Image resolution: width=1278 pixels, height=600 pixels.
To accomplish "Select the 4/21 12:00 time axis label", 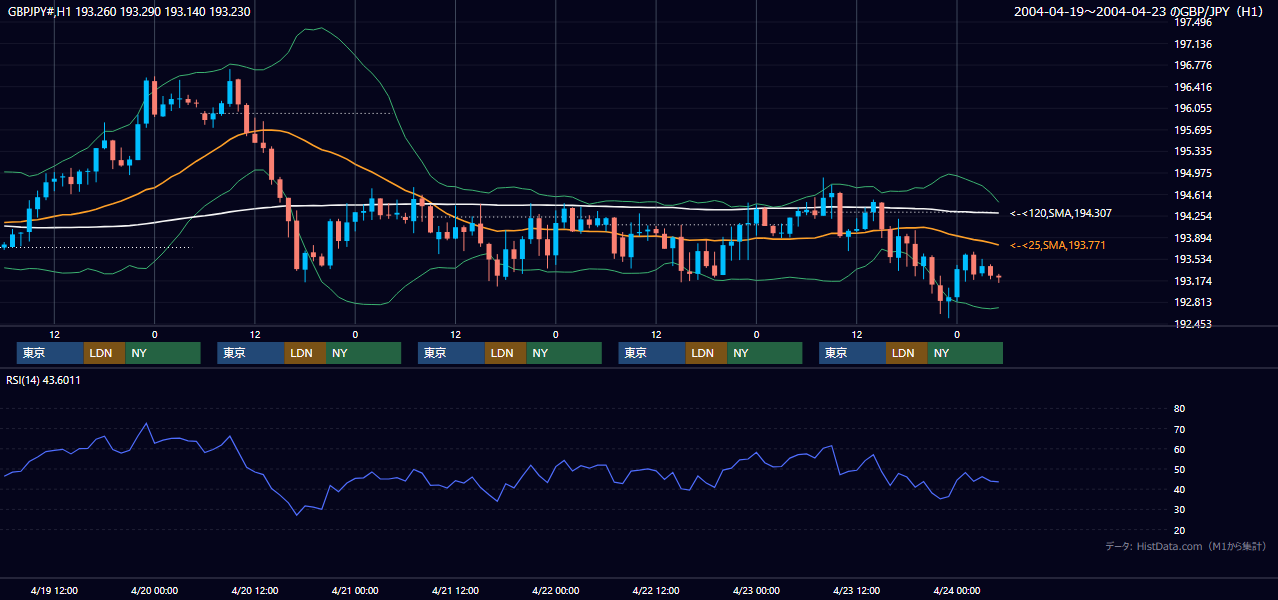I will click(x=455, y=591).
